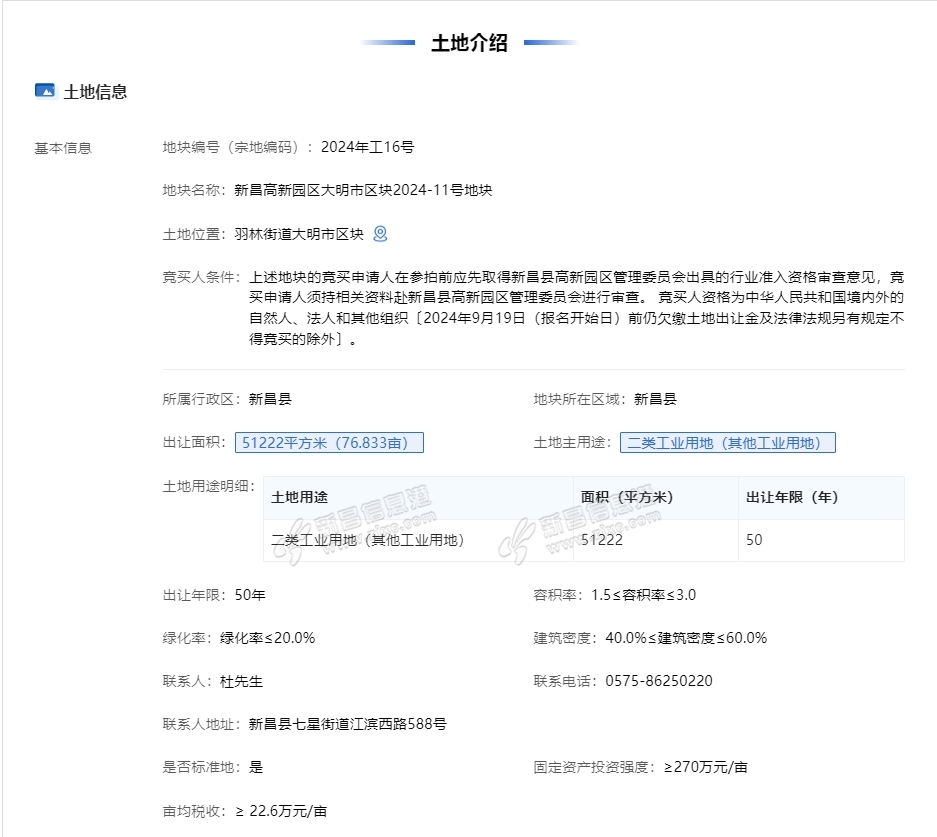Viewport: 937px width, 837px height.
Task: Click the investment intensity ≥270万元/亩
Action: pos(706,767)
